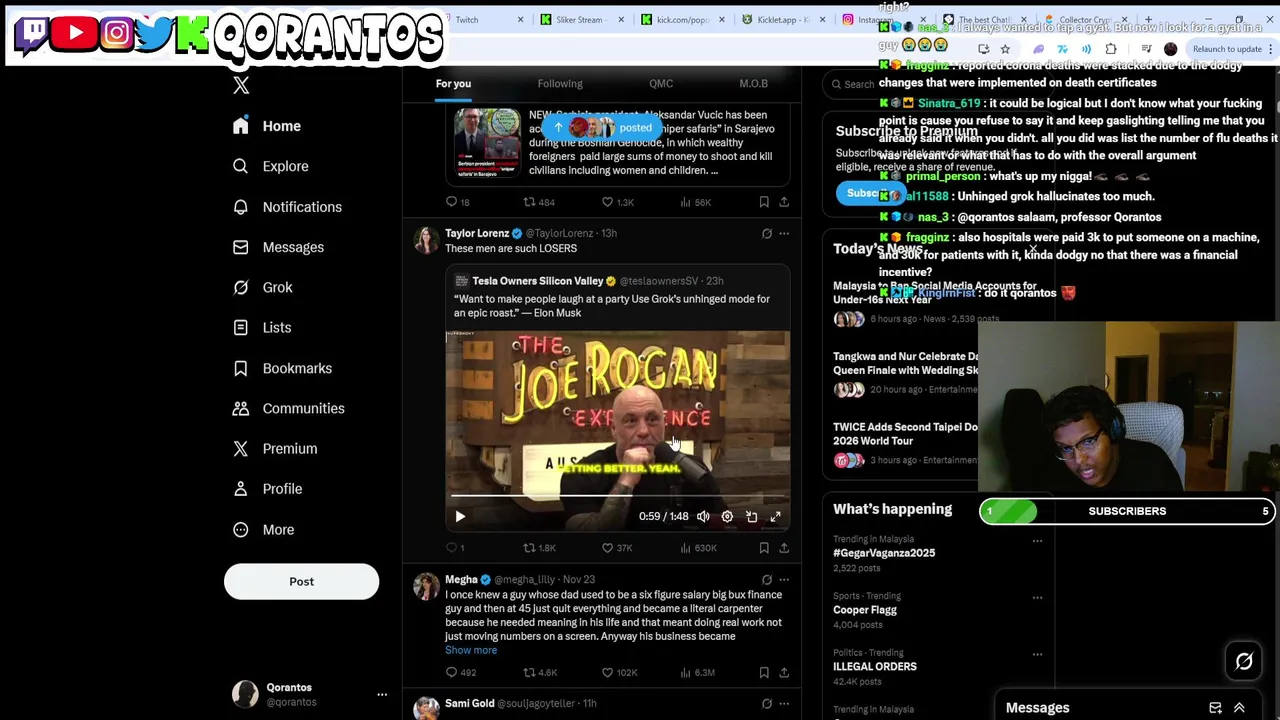The height and width of the screenshot is (720, 1280).
Task: Seek on the video progress bar
Action: click(617, 495)
